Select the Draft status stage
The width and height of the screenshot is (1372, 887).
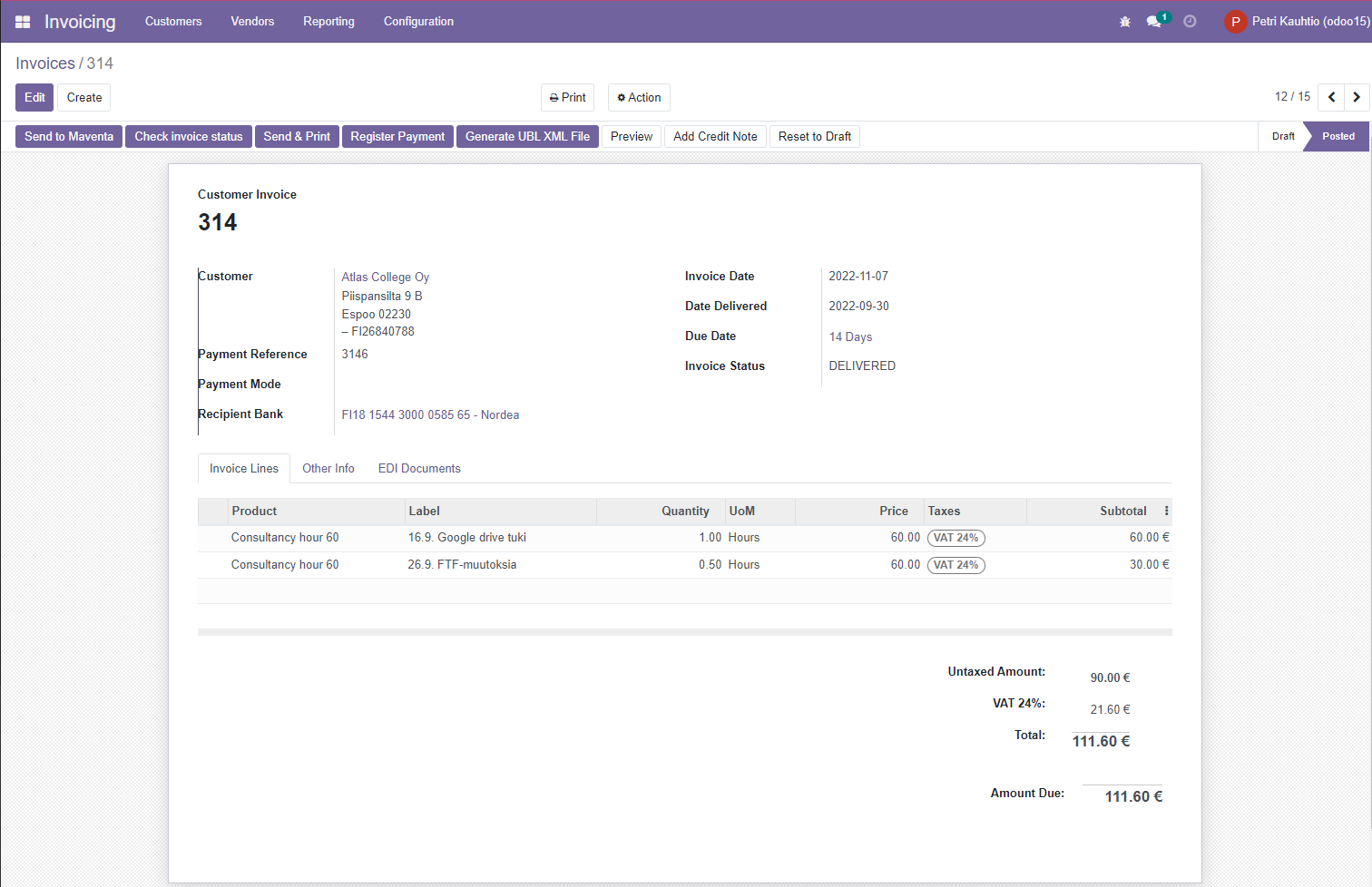tap(1283, 137)
